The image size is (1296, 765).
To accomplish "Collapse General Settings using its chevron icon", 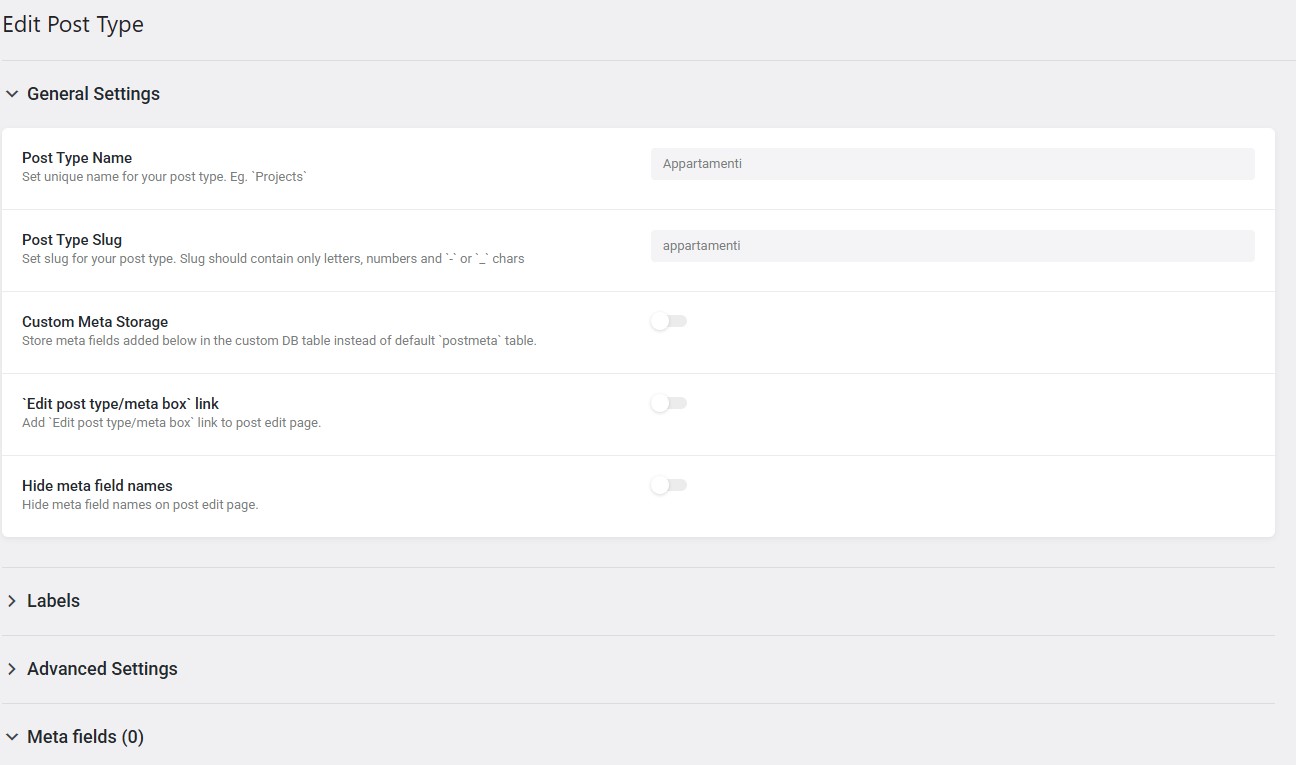I will [x=12, y=94].
